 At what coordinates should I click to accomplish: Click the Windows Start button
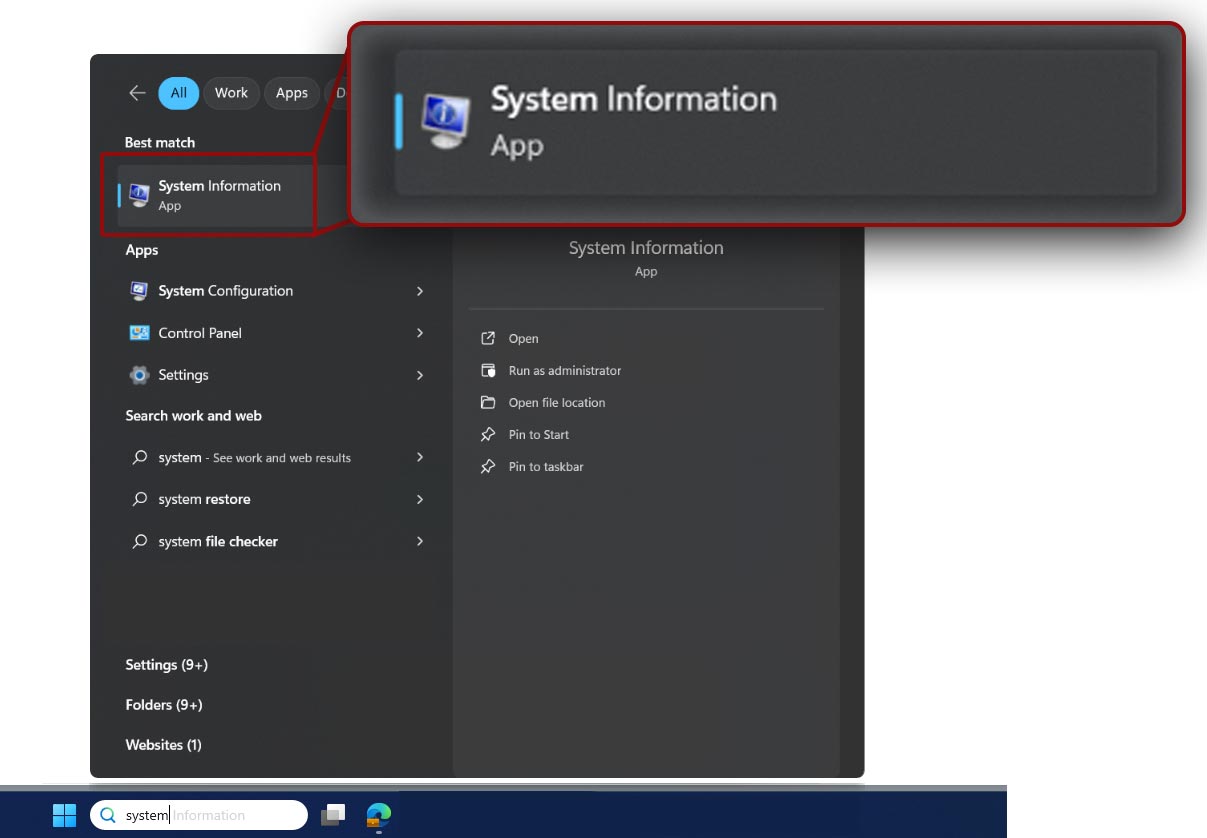[x=64, y=815]
